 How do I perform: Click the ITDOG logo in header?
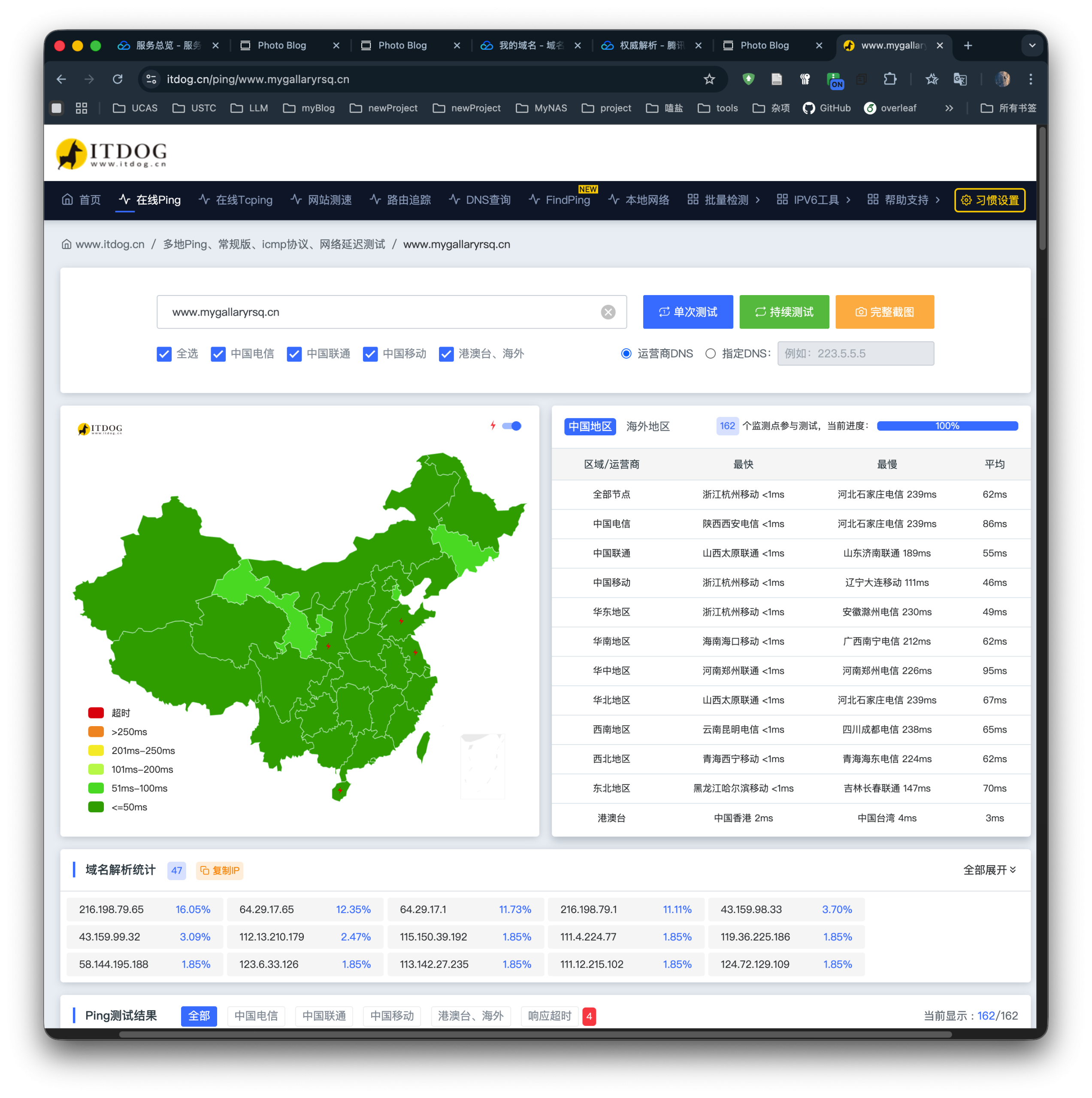pyautogui.click(x=112, y=154)
